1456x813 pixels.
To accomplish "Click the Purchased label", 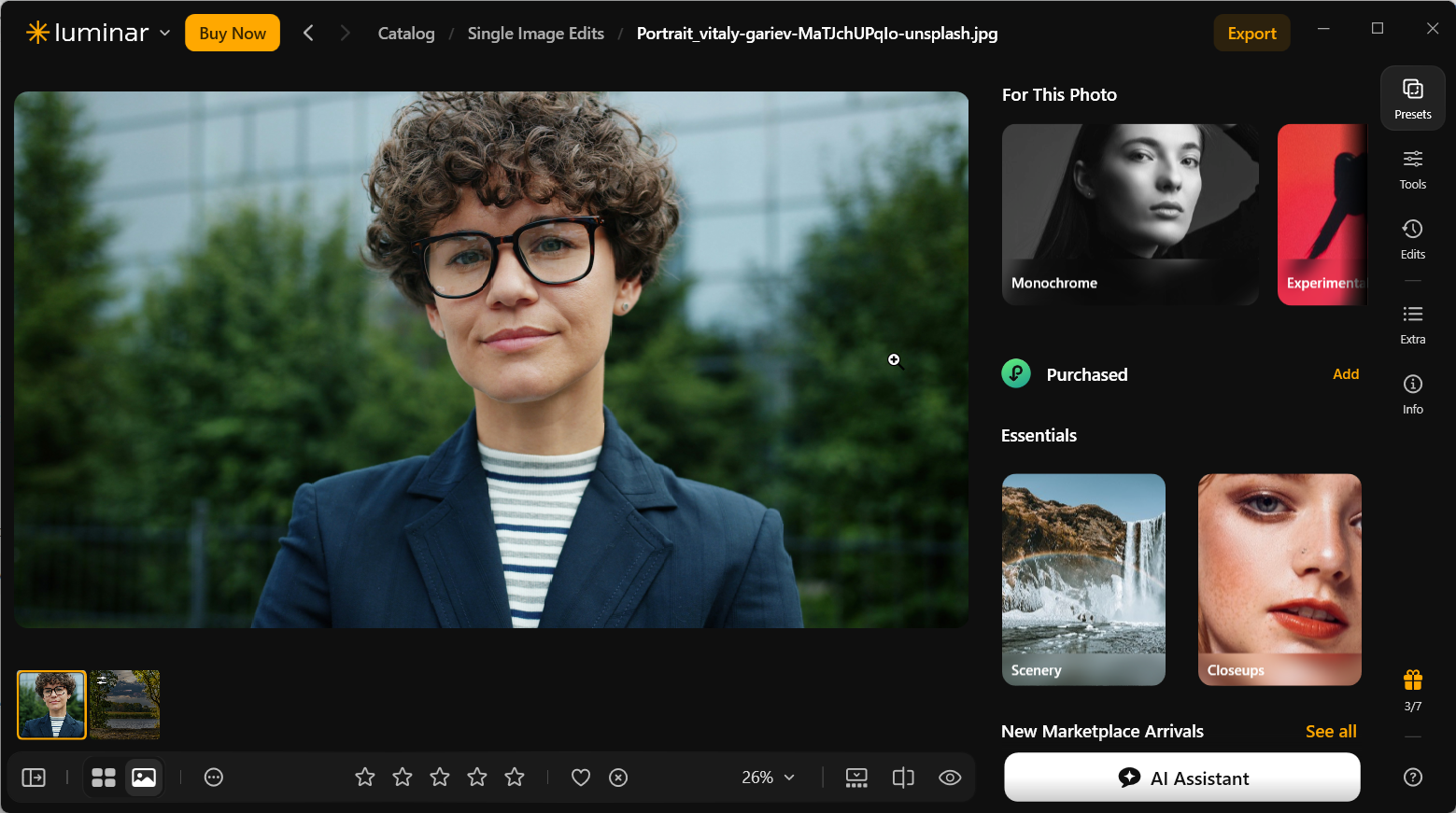I will click(x=1087, y=374).
